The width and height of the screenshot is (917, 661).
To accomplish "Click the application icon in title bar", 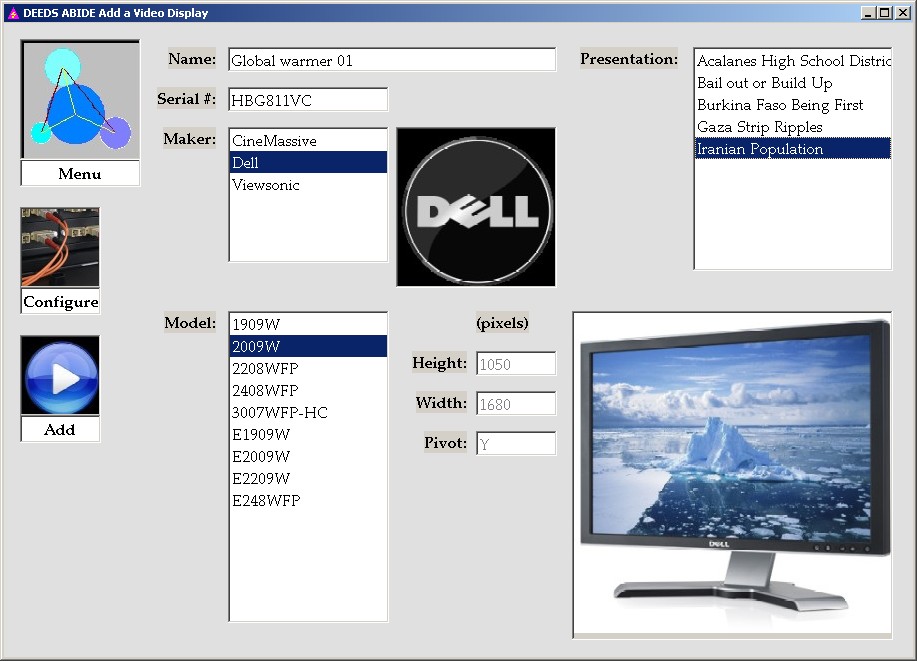I will (12, 13).
